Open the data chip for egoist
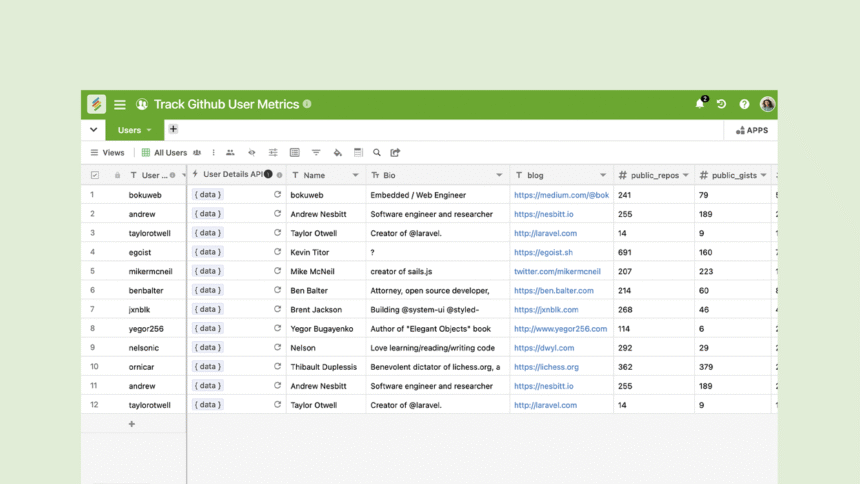Viewport: 860px width, 484px height. click(207, 252)
